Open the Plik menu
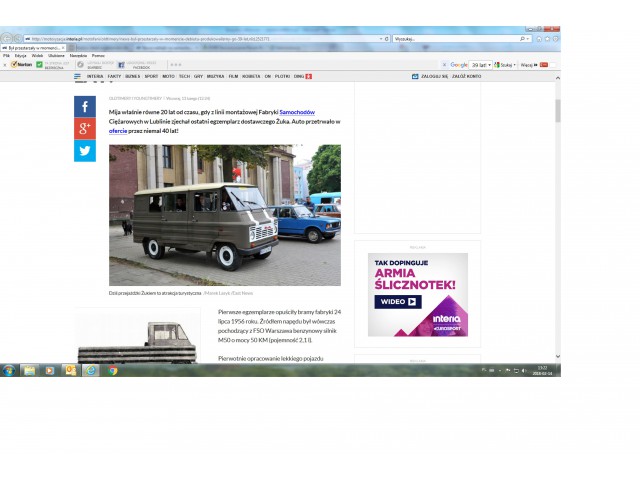 click(6, 55)
